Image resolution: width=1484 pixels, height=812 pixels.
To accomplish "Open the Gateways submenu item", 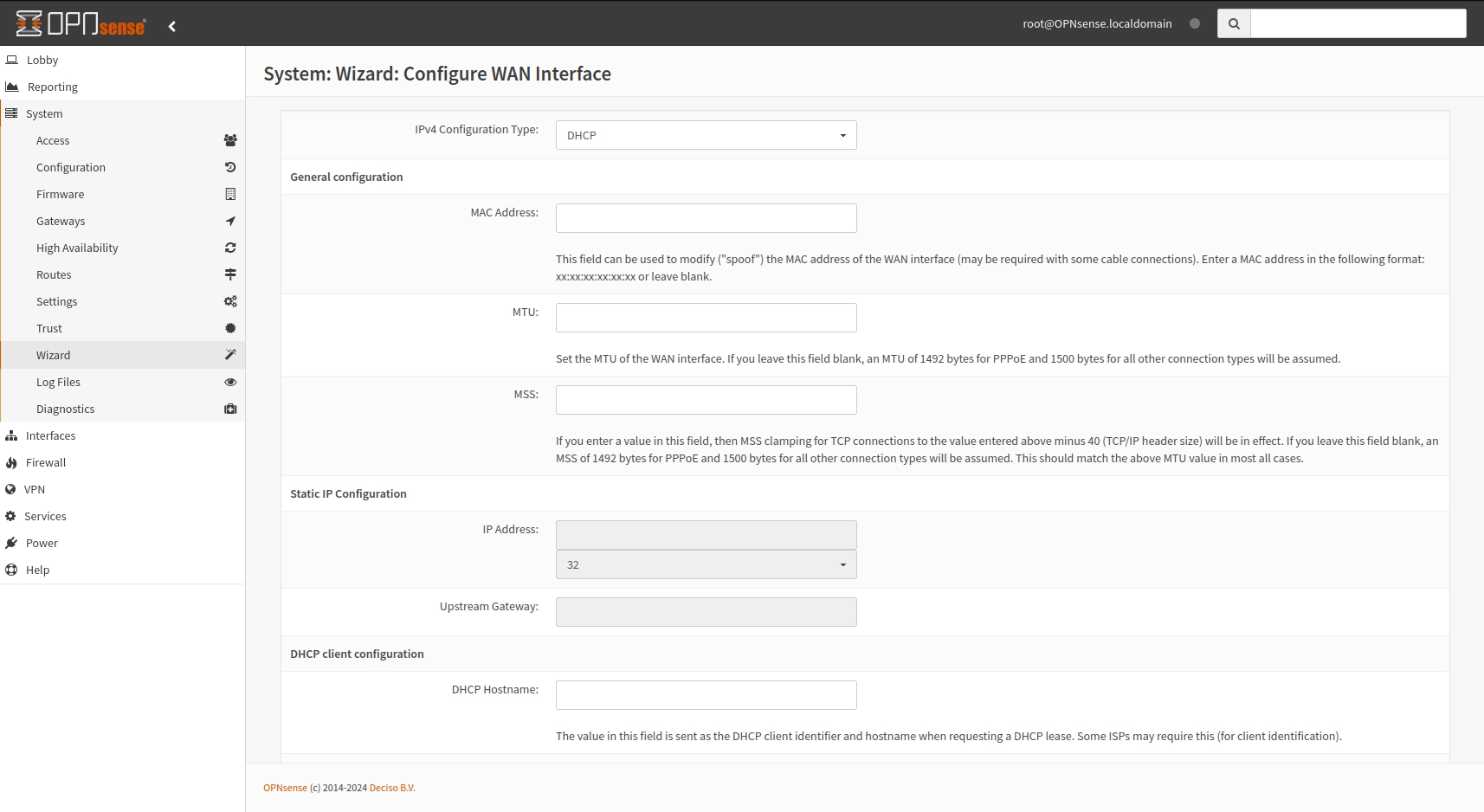I will click(122, 221).
